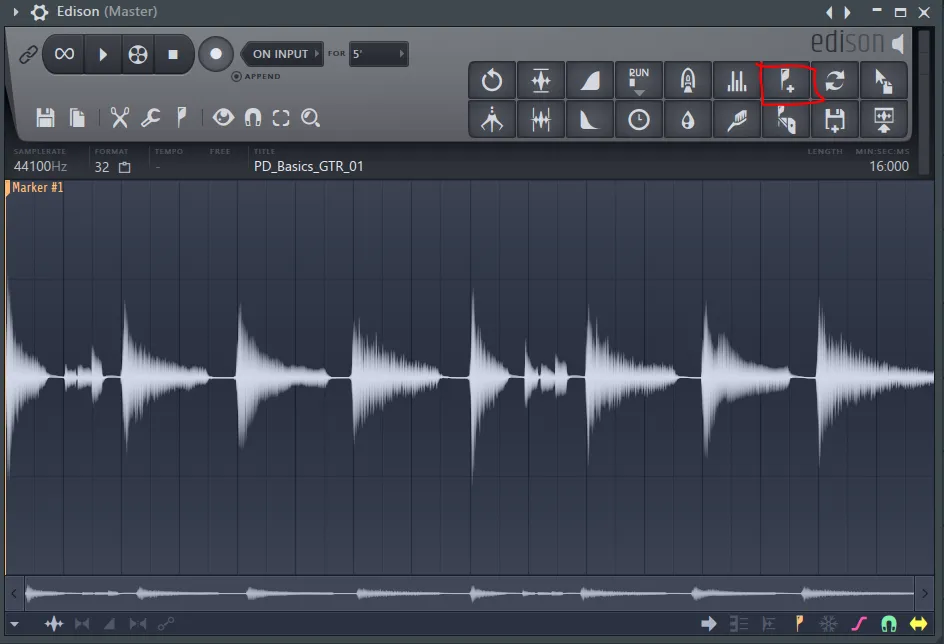The width and height of the screenshot is (944, 644).
Task: Open the brush clean-up tool
Action: tap(736, 120)
